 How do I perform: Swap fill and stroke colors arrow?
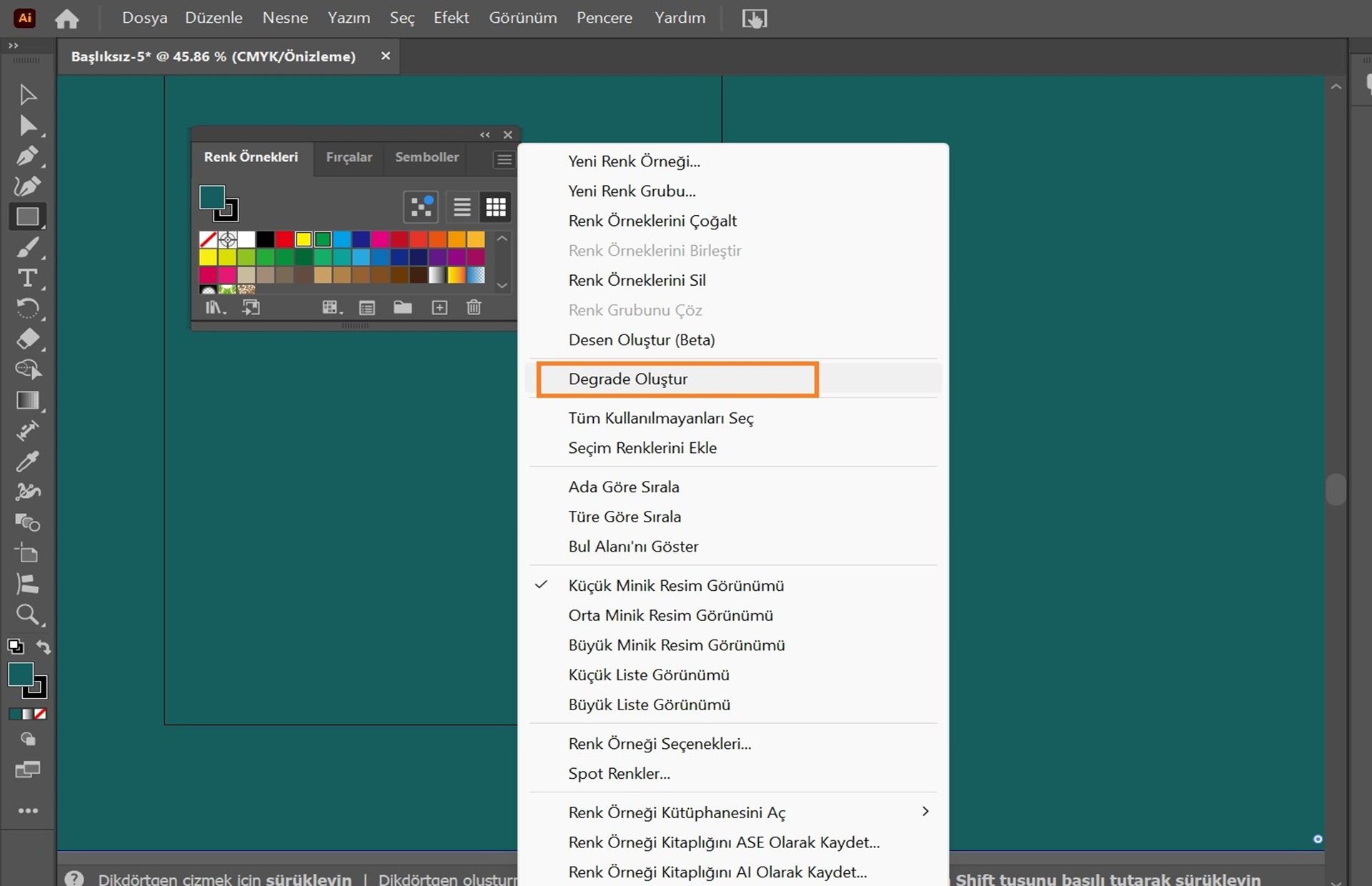(x=44, y=647)
